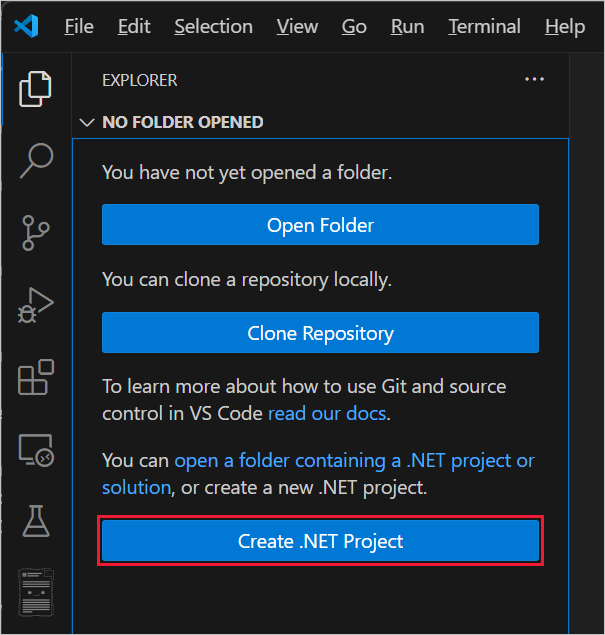The width and height of the screenshot is (605, 635).
Task: Open the File menu
Action: pos(78,26)
